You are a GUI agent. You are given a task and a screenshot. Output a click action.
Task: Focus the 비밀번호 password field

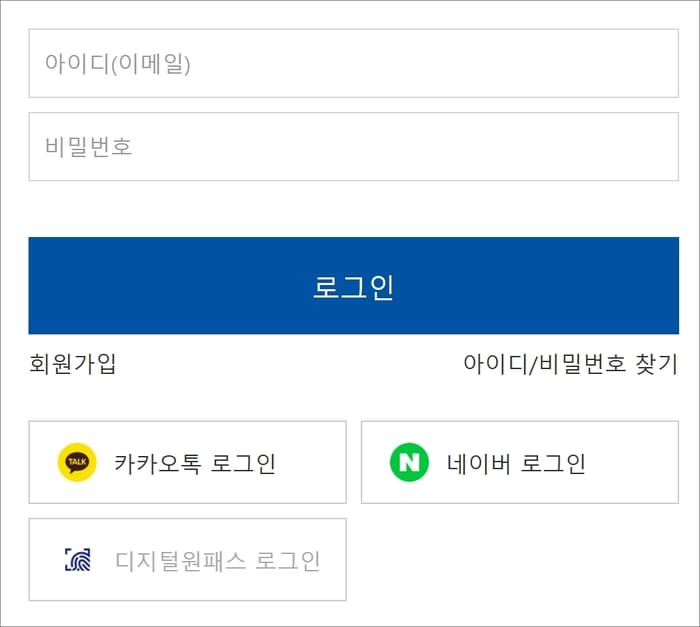354,146
